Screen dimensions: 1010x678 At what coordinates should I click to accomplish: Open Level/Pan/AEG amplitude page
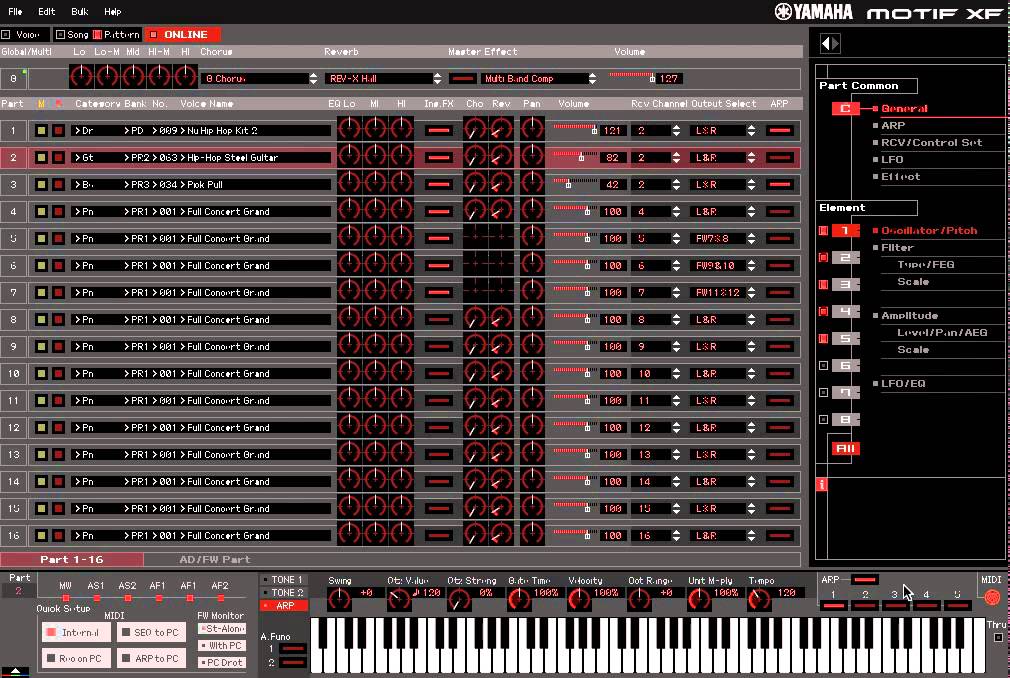(x=942, y=332)
